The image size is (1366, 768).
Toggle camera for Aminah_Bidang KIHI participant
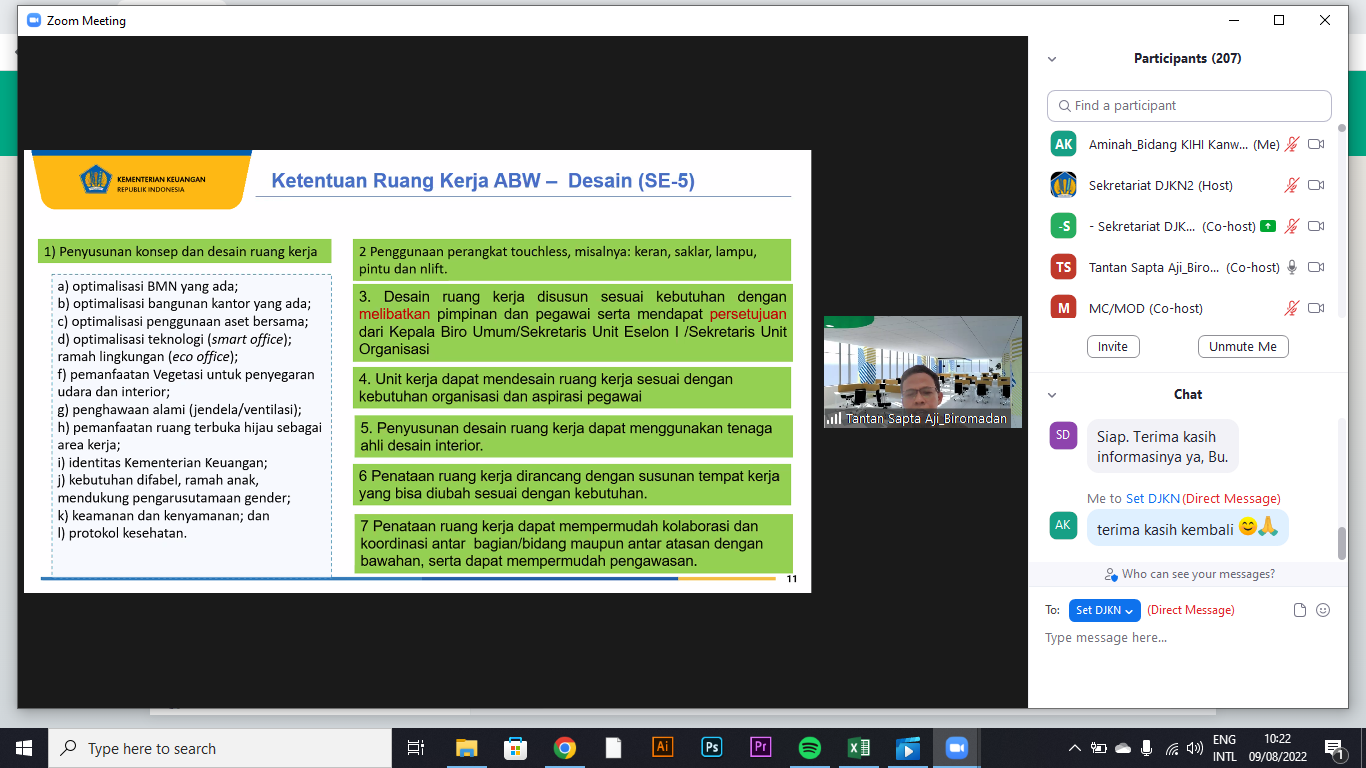1316,144
